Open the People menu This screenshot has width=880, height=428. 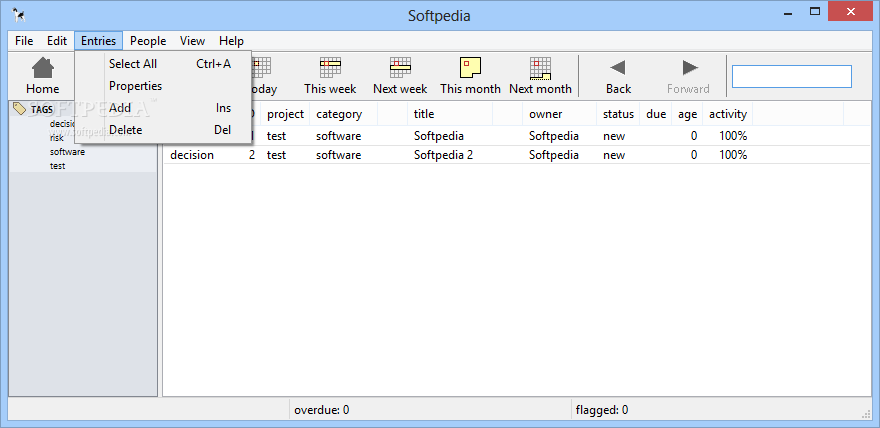(x=148, y=41)
